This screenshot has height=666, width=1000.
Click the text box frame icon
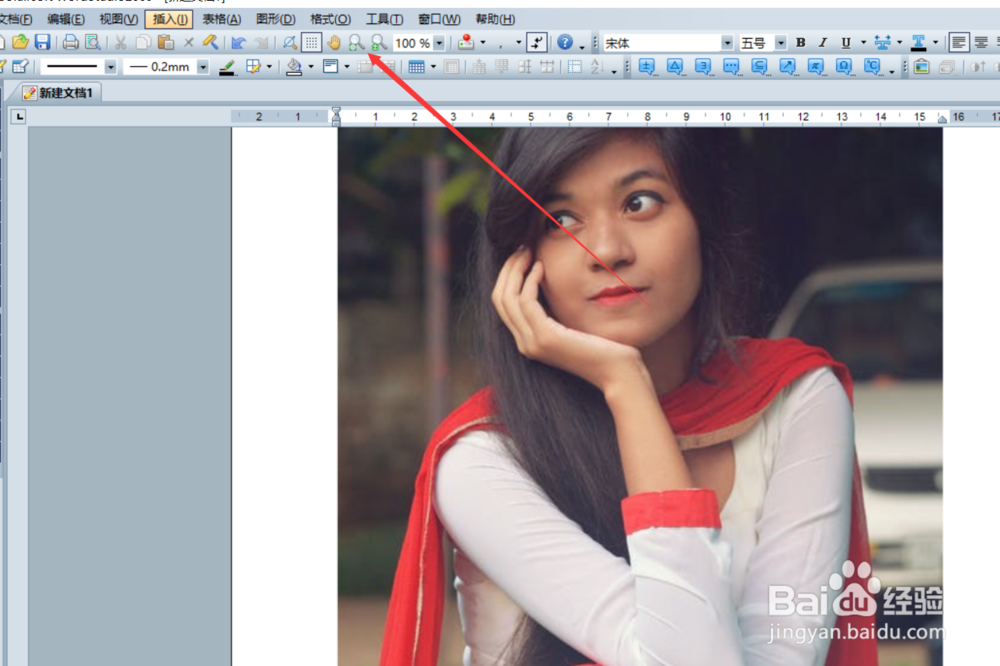(x=330, y=67)
